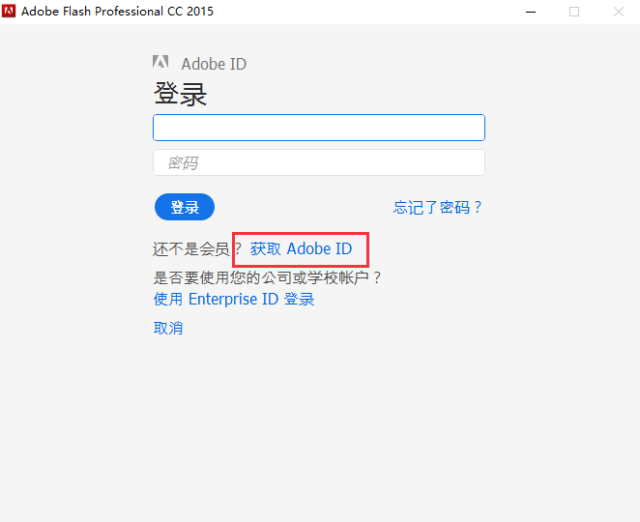
Task: Click the Adobe logo beside Adobe ID heading
Action: pyautogui.click(x=160, y=64)
